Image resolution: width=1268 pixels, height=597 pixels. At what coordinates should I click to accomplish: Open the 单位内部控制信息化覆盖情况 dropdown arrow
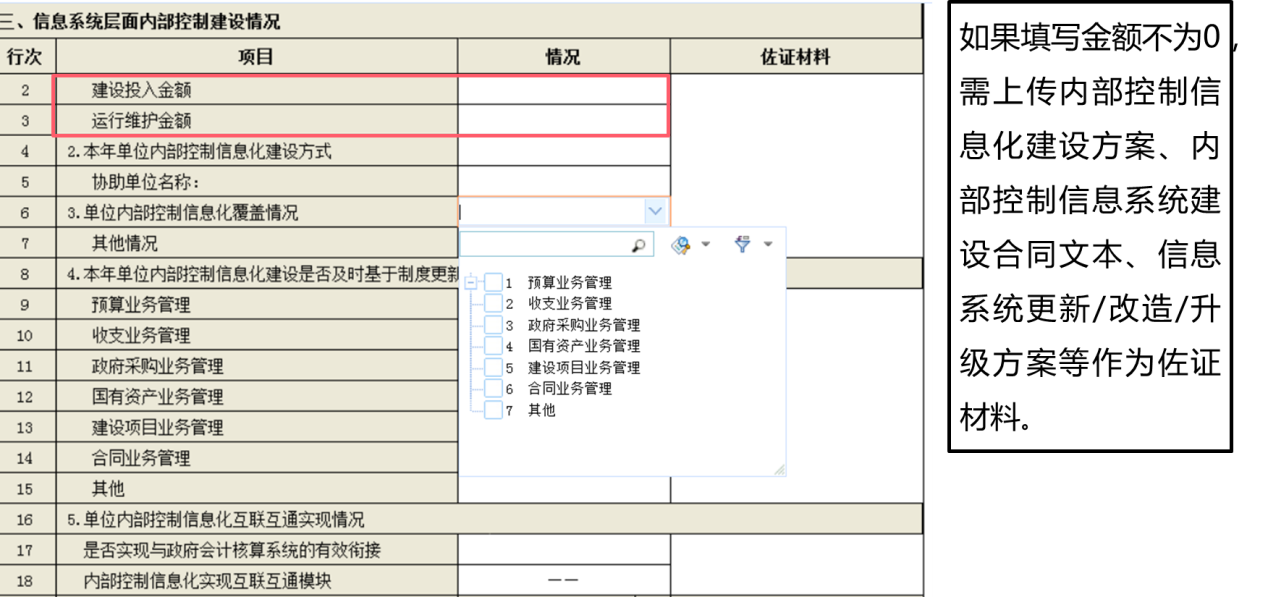tap(655, 212)
